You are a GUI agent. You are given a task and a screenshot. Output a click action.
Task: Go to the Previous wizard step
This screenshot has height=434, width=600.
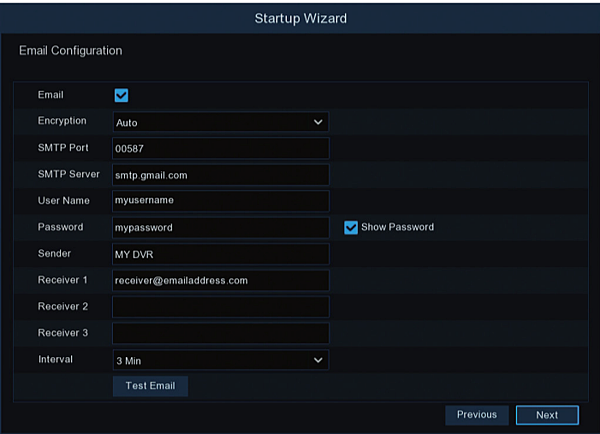tap(477, 415)
